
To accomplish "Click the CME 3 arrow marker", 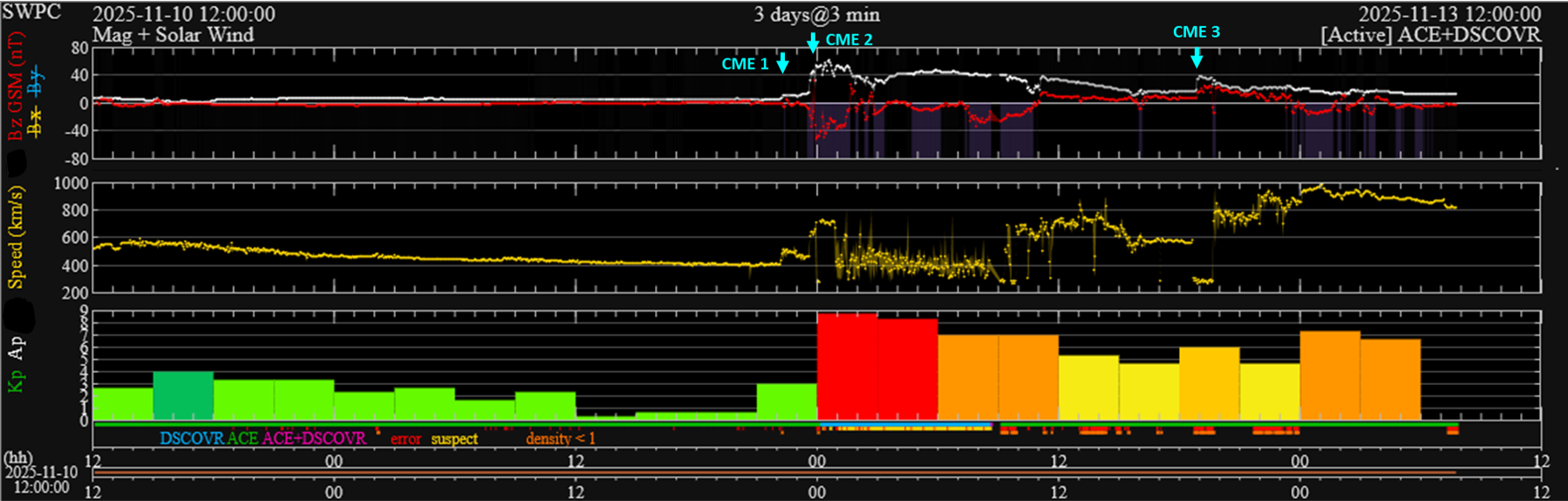I will (x=1196, y=58).
